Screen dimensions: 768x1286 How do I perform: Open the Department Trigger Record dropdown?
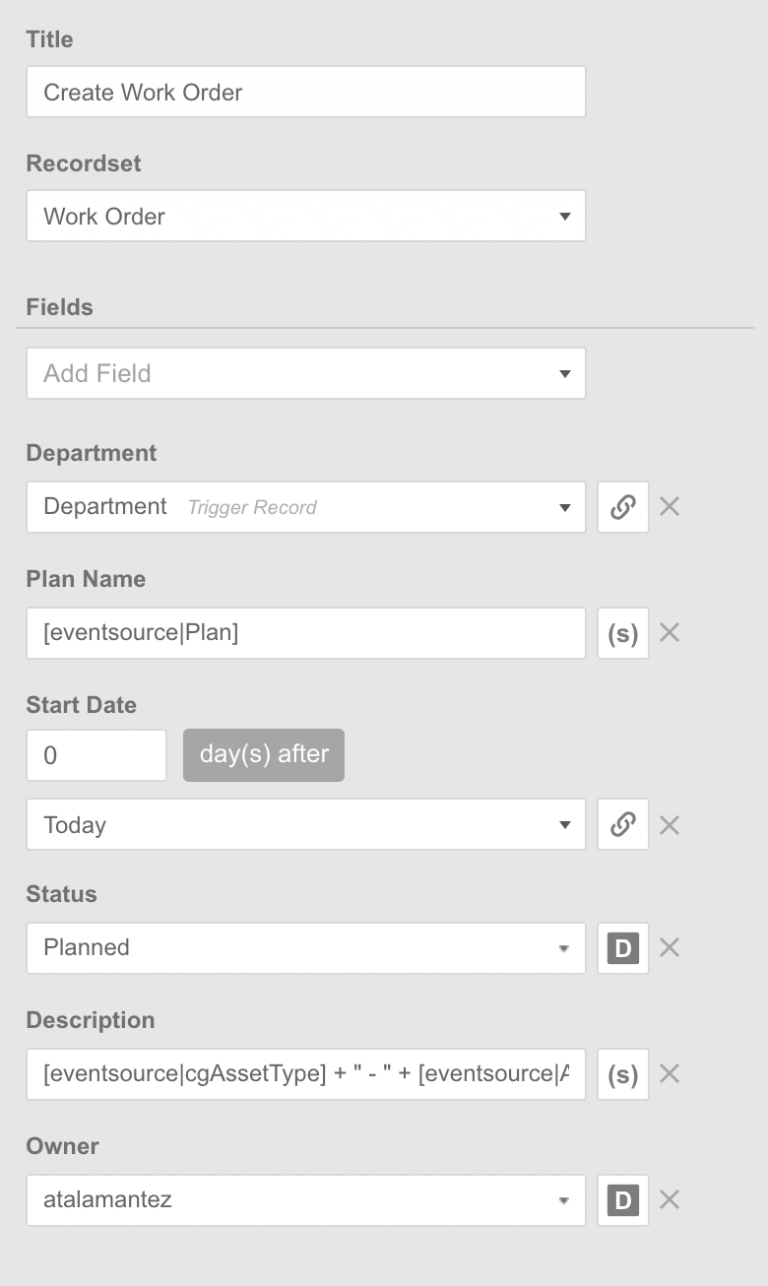click(x=305, y=506)
